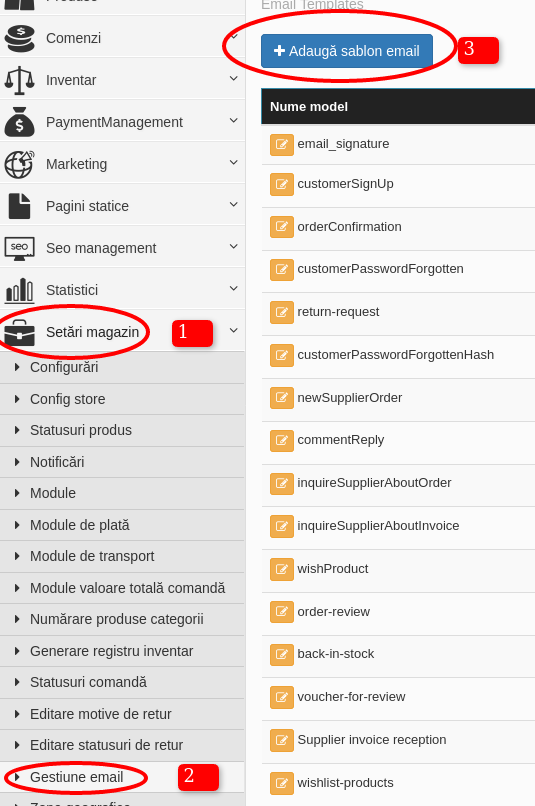Screen dimensions: 535x806
Task: Open Module de plată
Action: click(x=122, y=525)
